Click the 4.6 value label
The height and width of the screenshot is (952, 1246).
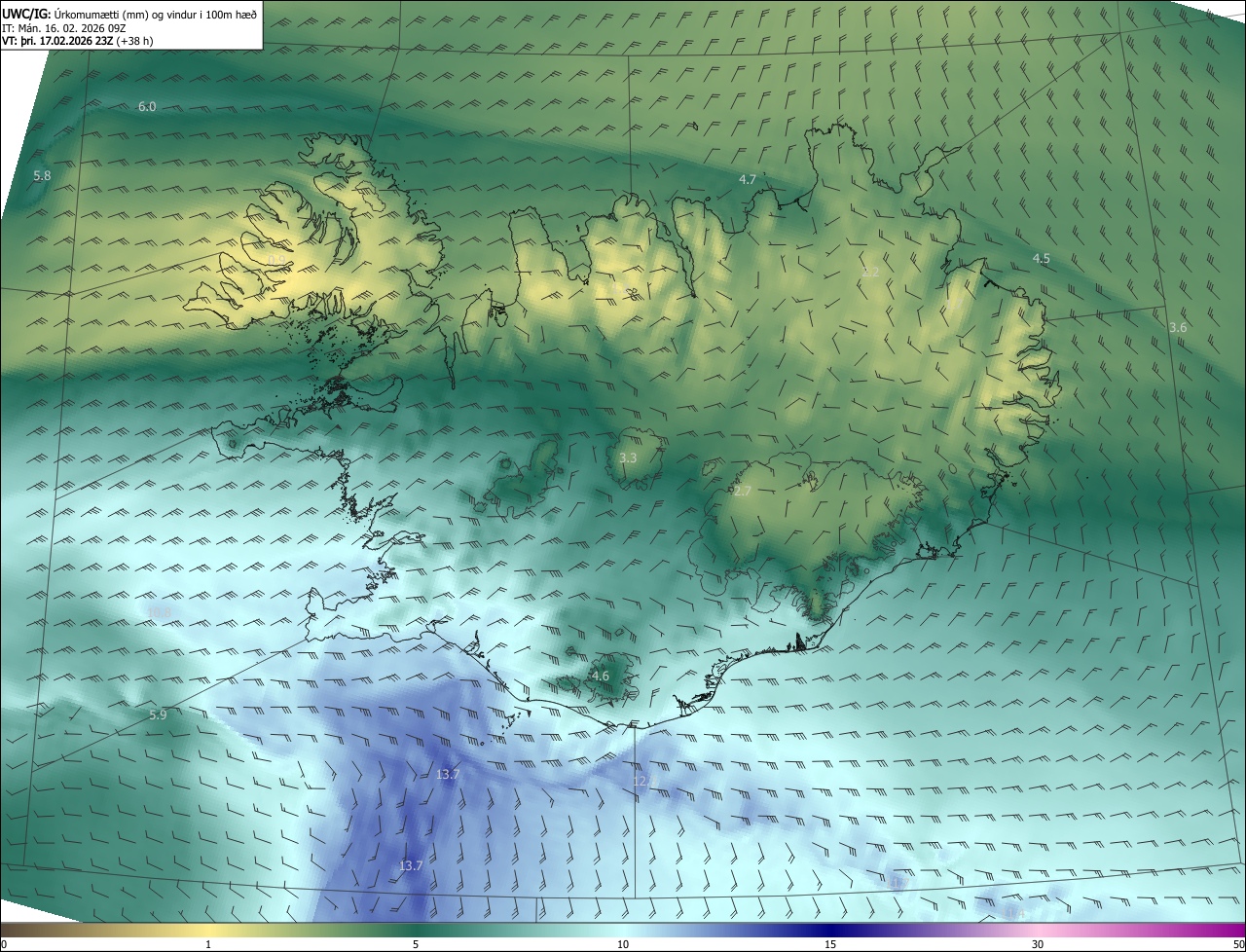pyautogui.click(x=601, y=677)
